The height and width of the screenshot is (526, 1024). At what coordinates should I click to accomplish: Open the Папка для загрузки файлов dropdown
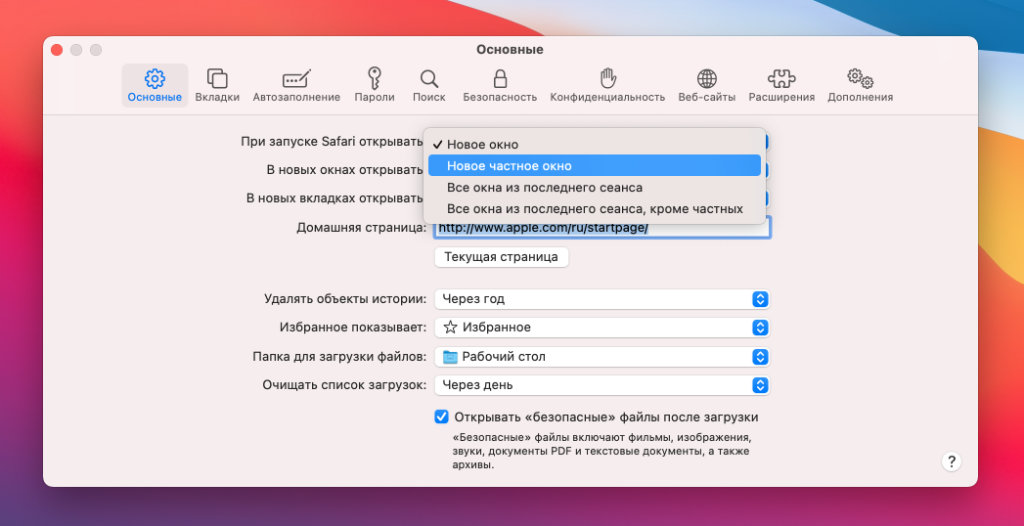coord(601,356)
